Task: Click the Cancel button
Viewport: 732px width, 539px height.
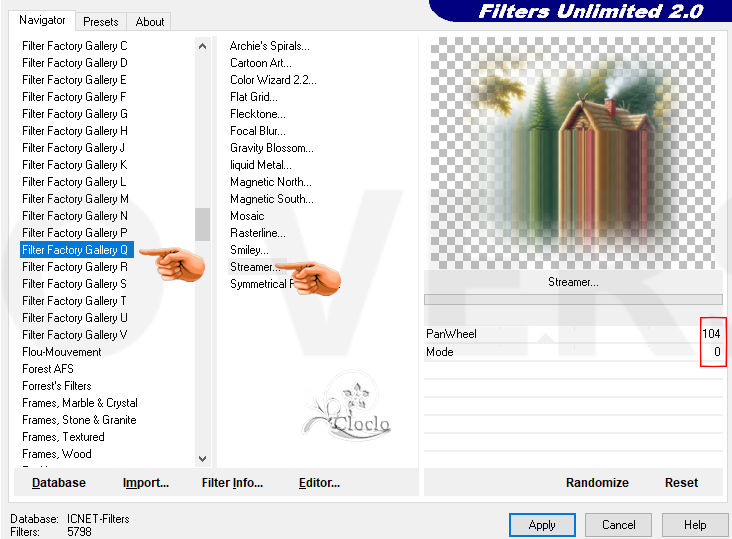Action: [x=618, y=524]
